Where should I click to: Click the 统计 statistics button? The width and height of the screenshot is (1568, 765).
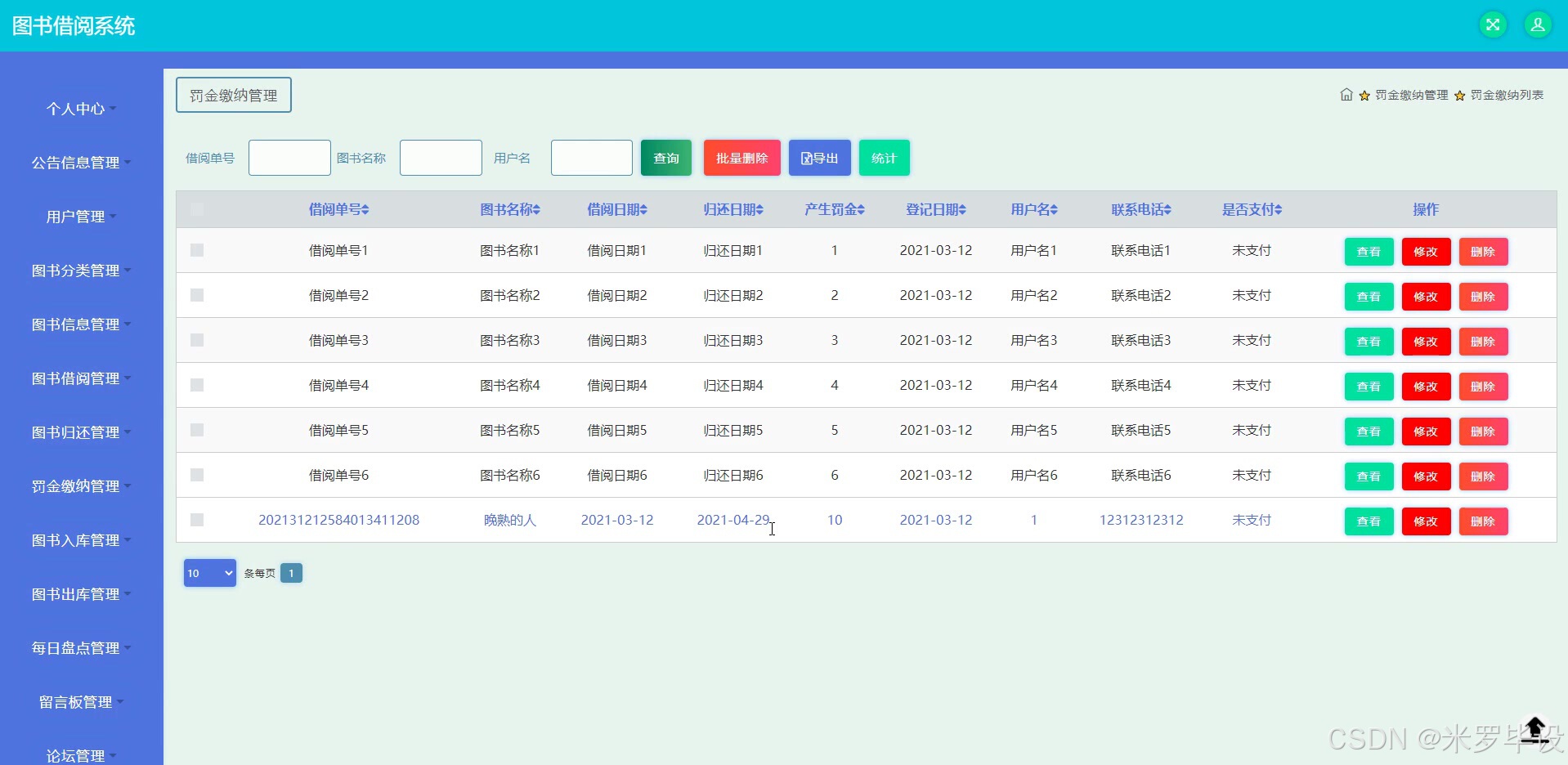[x=884, y=158]
